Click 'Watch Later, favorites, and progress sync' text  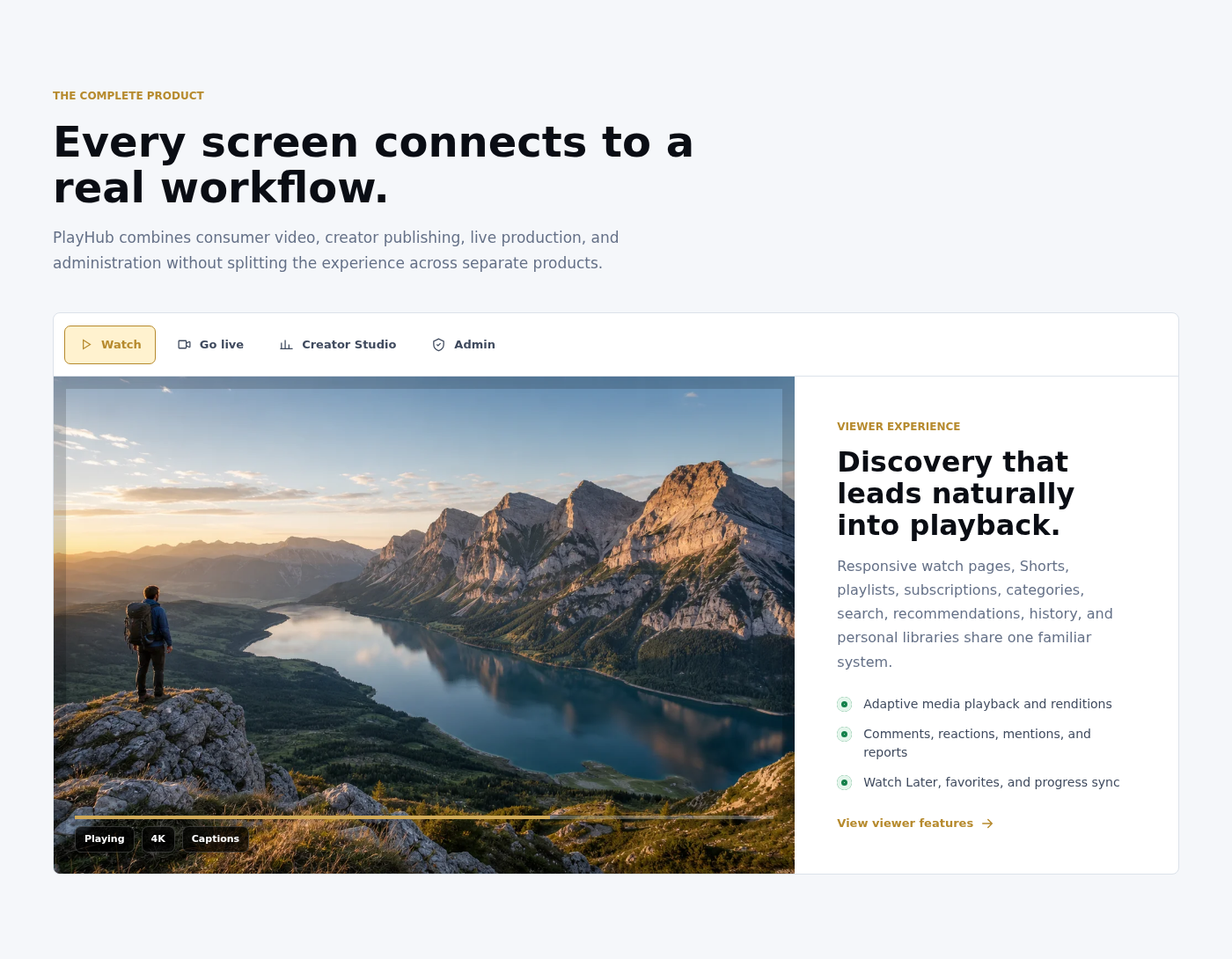click(992, 782)
